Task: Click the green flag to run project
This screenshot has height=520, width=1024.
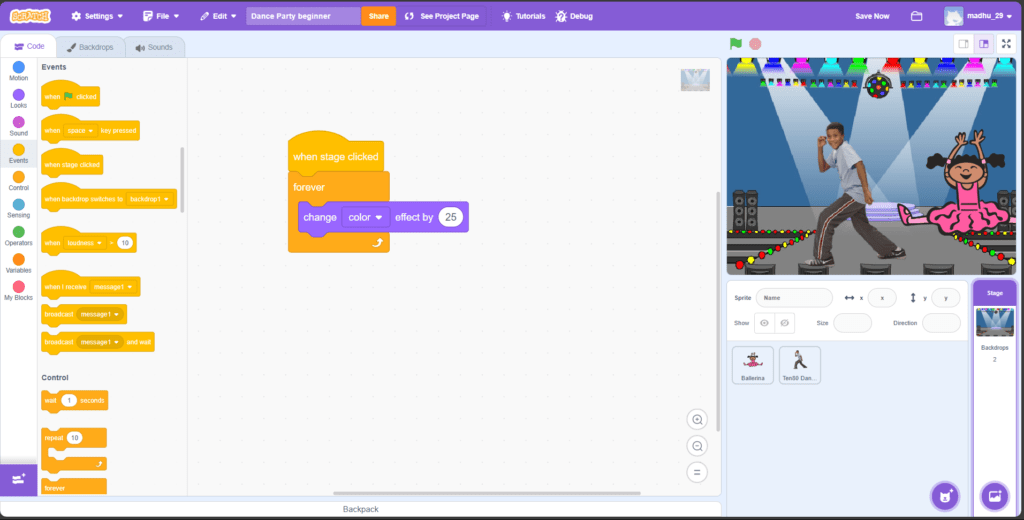Action: [x=736, y=44]
